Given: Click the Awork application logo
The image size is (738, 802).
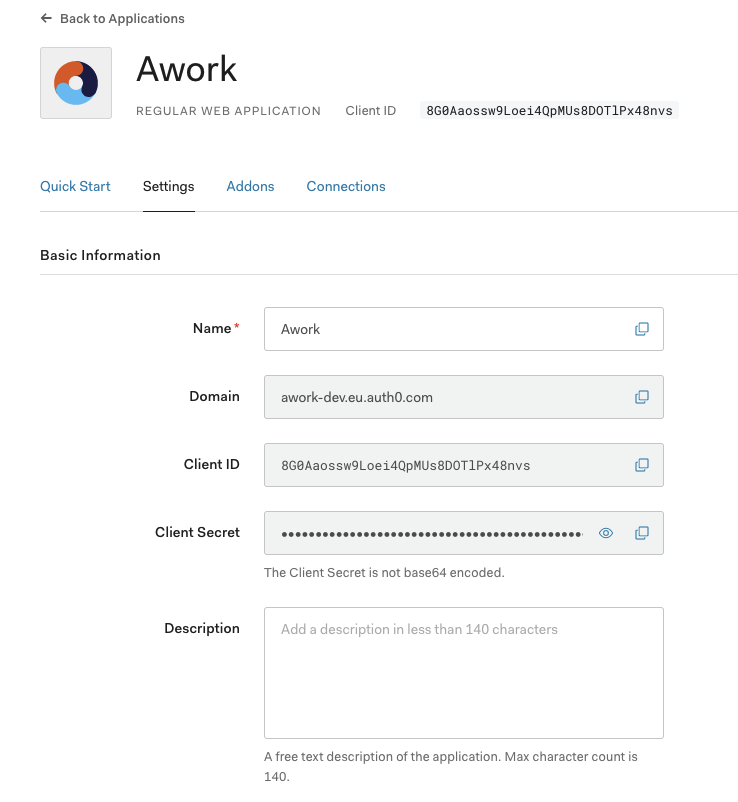Looking at the screenshot, I should pyautogui.click(x=76, y=83).
